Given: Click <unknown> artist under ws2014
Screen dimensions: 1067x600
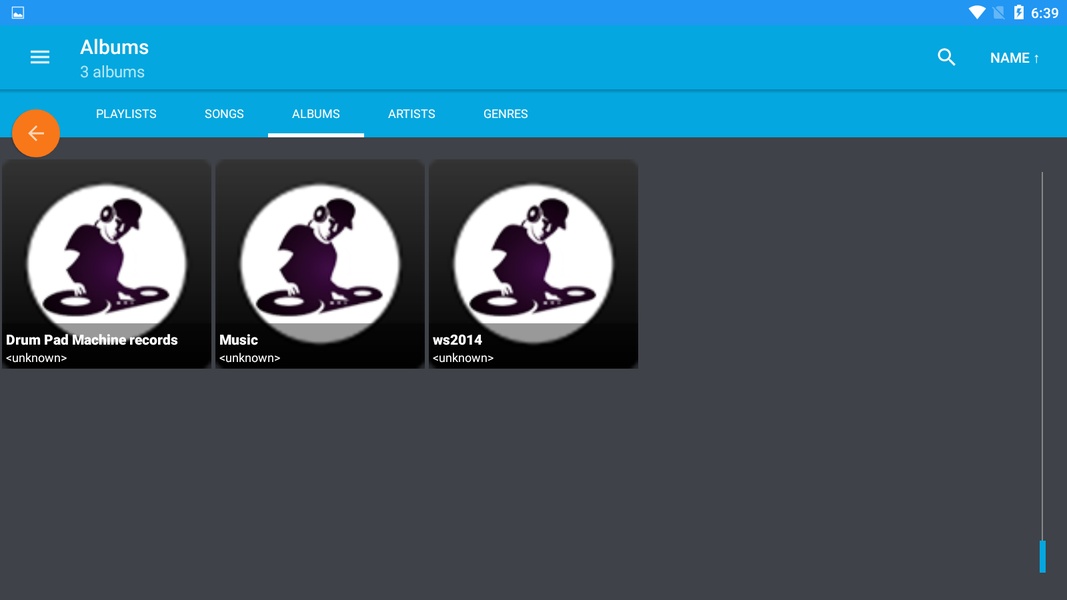Looking at the screenshot, I should tap(463, 358).
